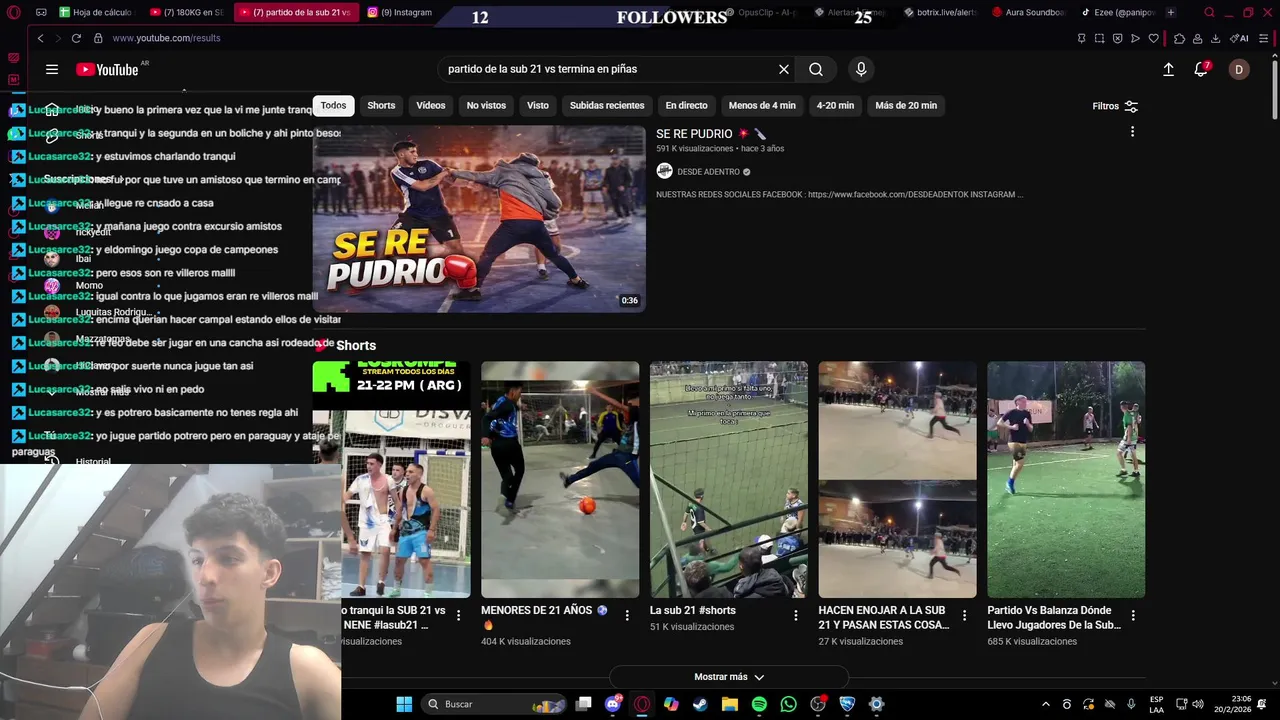Open the YouTube notifications bell
Viewport: 1280px width, 720px height.
pyautogui.click(x=1201, y=69)
